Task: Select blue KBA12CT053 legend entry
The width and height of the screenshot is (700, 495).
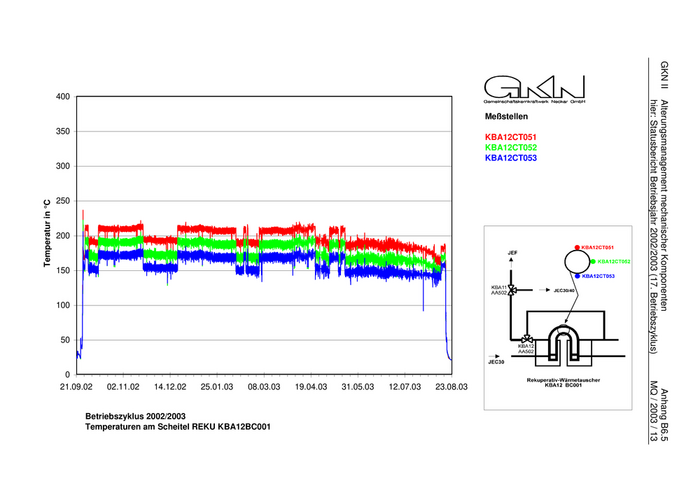Action: pos(510,158)
